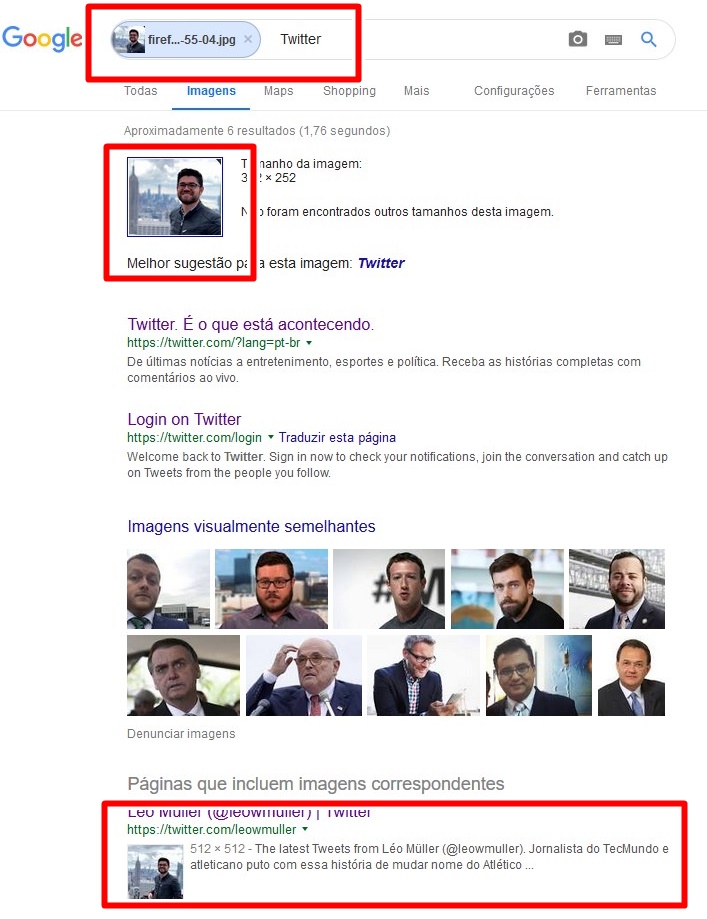Open Ferramentas
707x919 pixels.
click(621, 91)
